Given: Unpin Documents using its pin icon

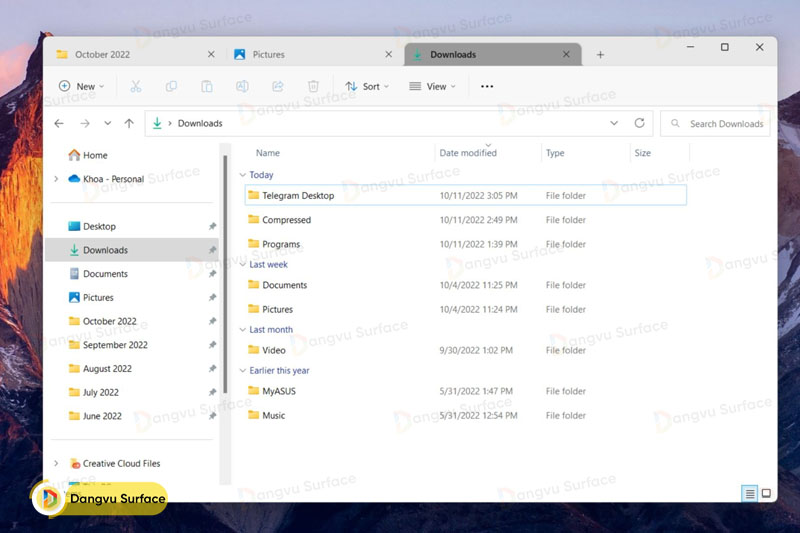Looking at the screenshot, I should coord(212,274).
